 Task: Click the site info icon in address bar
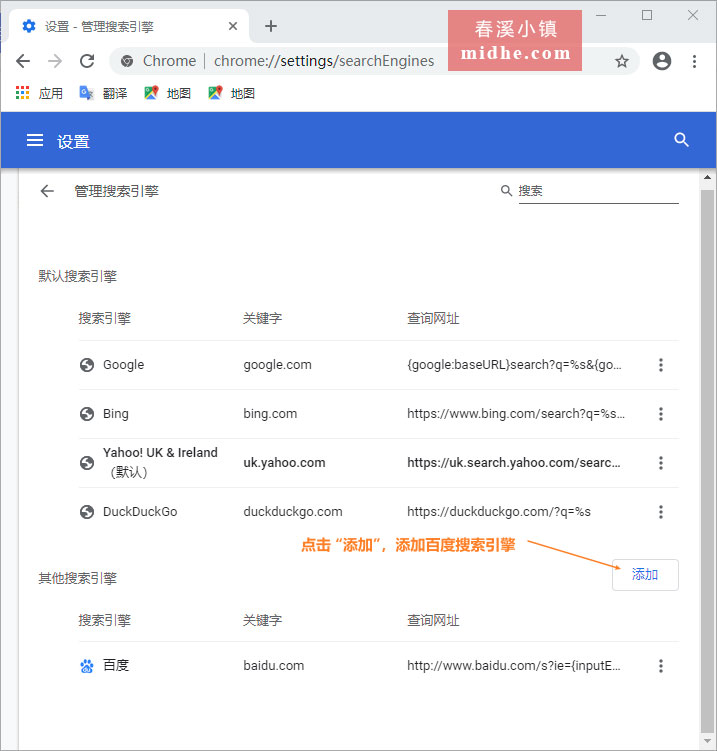(x=127, y=61)
